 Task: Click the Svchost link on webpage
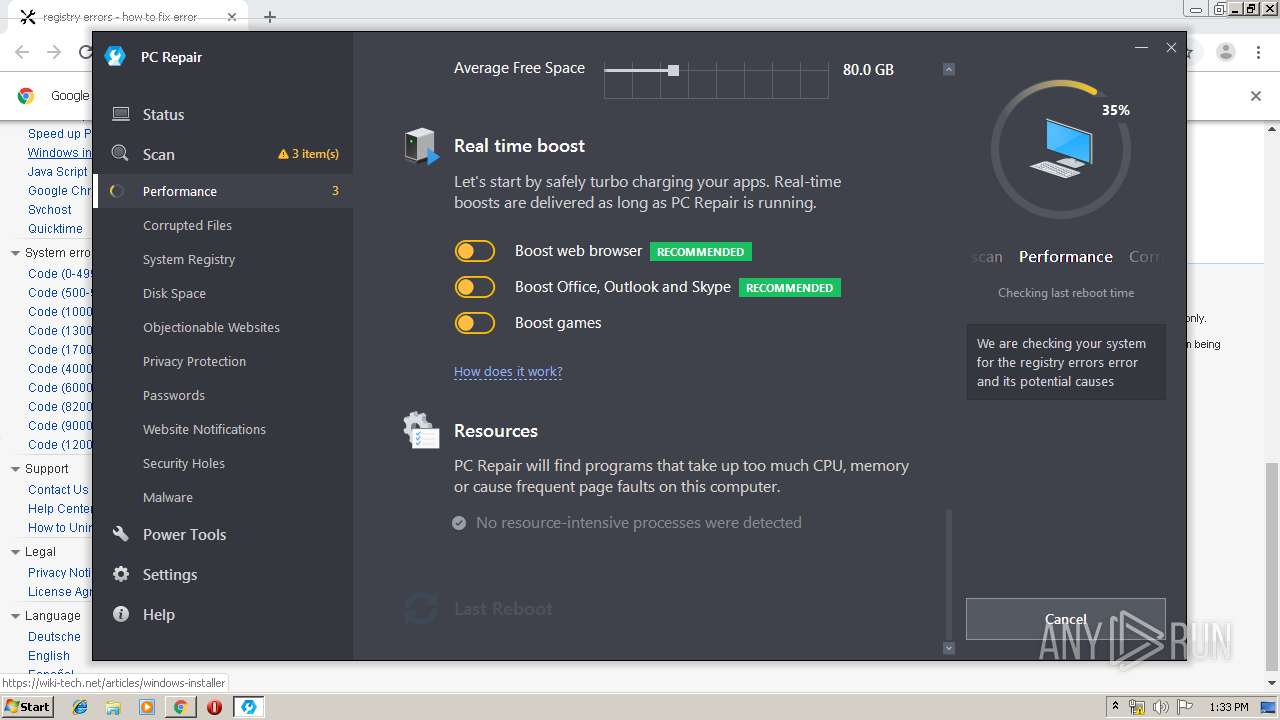coord(50,210)
